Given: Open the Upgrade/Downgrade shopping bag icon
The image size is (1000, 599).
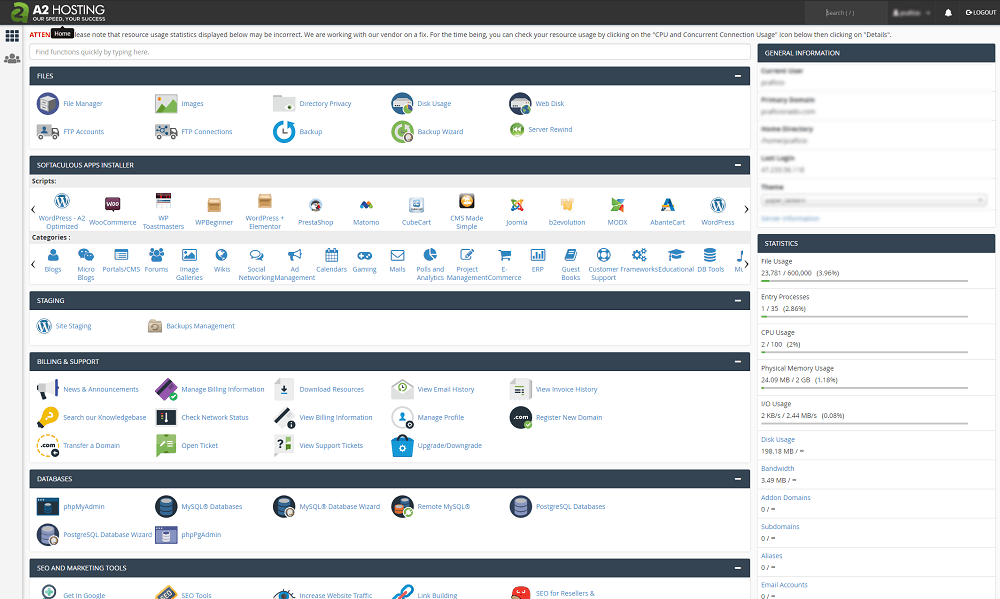Looking at the screenshot, I should point(402,445).
